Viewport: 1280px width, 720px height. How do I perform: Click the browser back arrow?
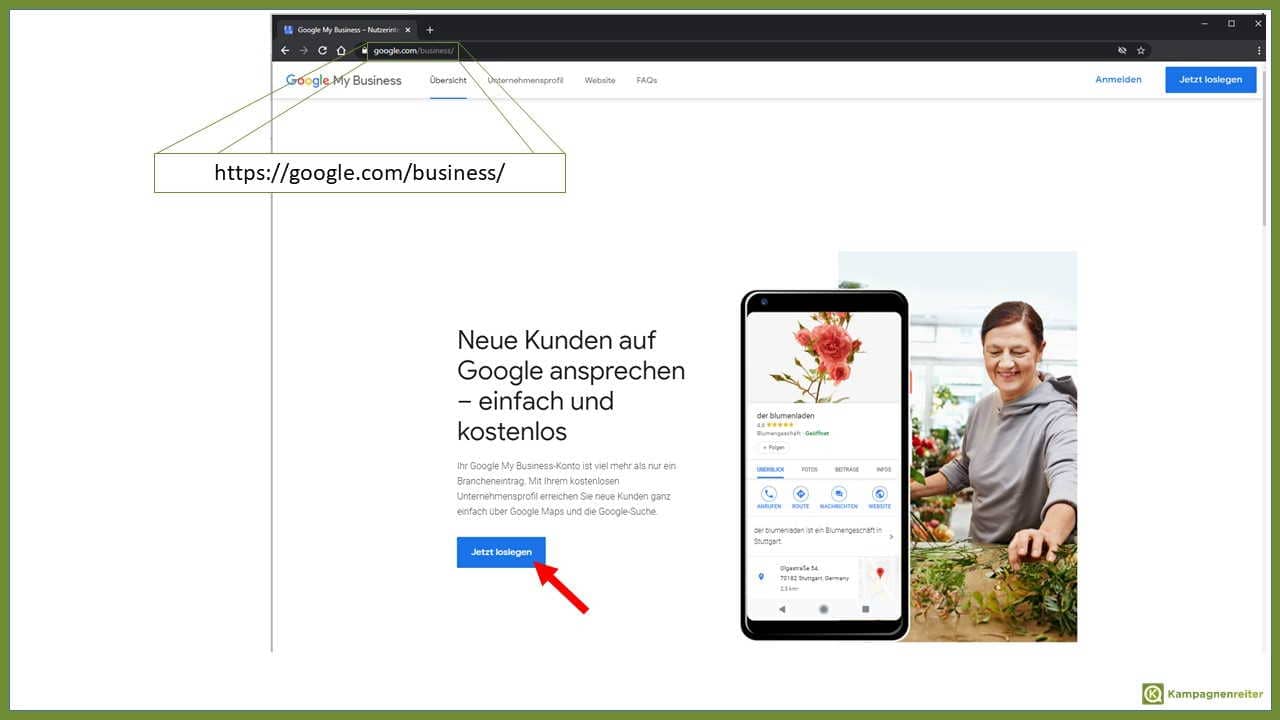(285, 50)
